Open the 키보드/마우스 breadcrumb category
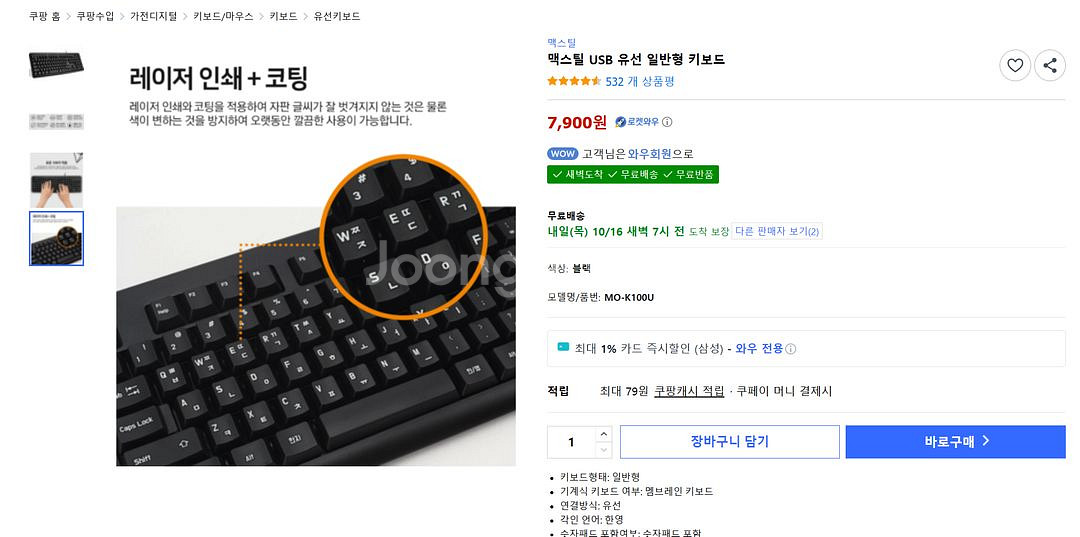The height and width of the screenshot is (537, 1080). (x=223, y=16)
